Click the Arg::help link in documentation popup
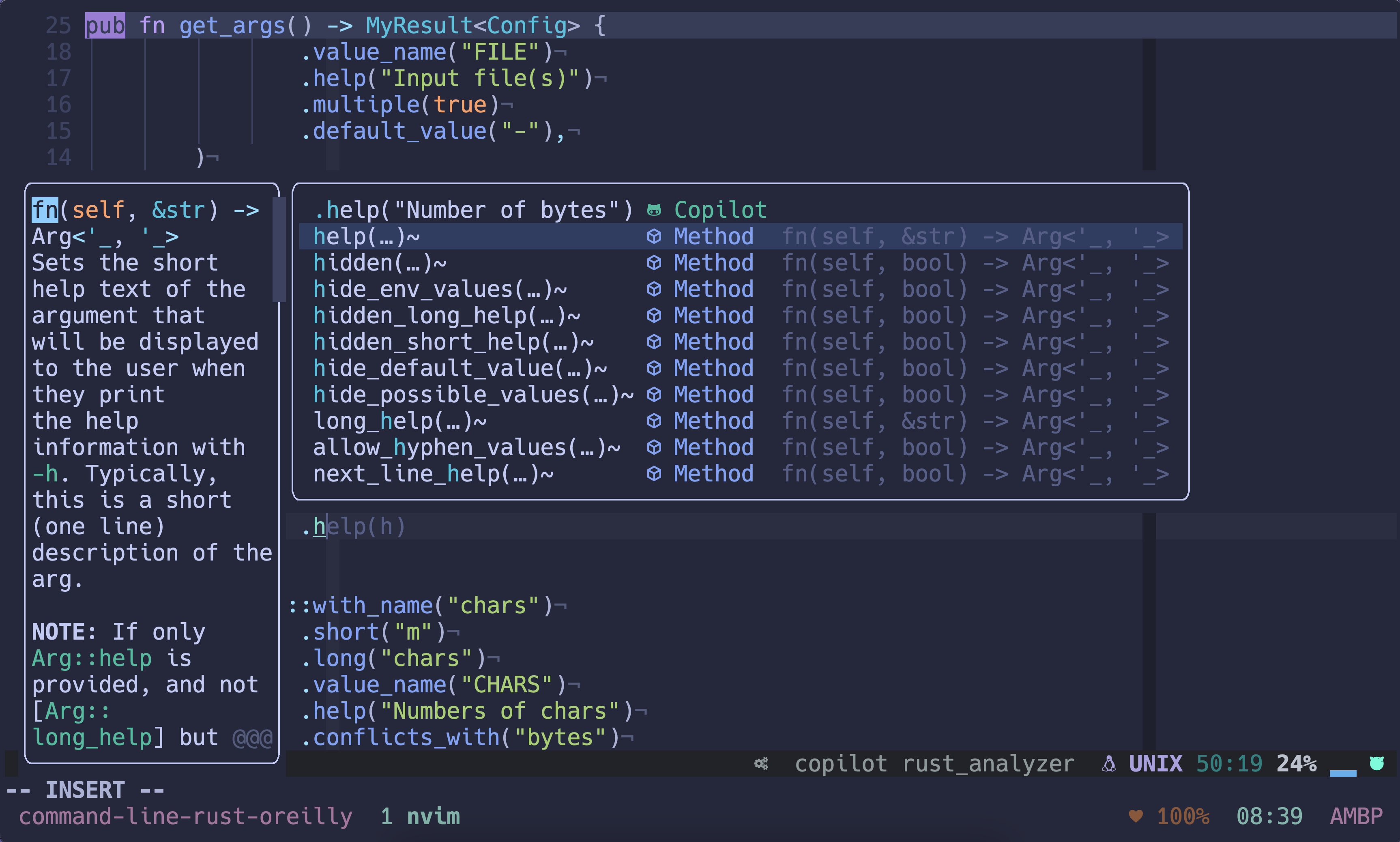This screenshot has height=842, width=1400. (91, 659)
